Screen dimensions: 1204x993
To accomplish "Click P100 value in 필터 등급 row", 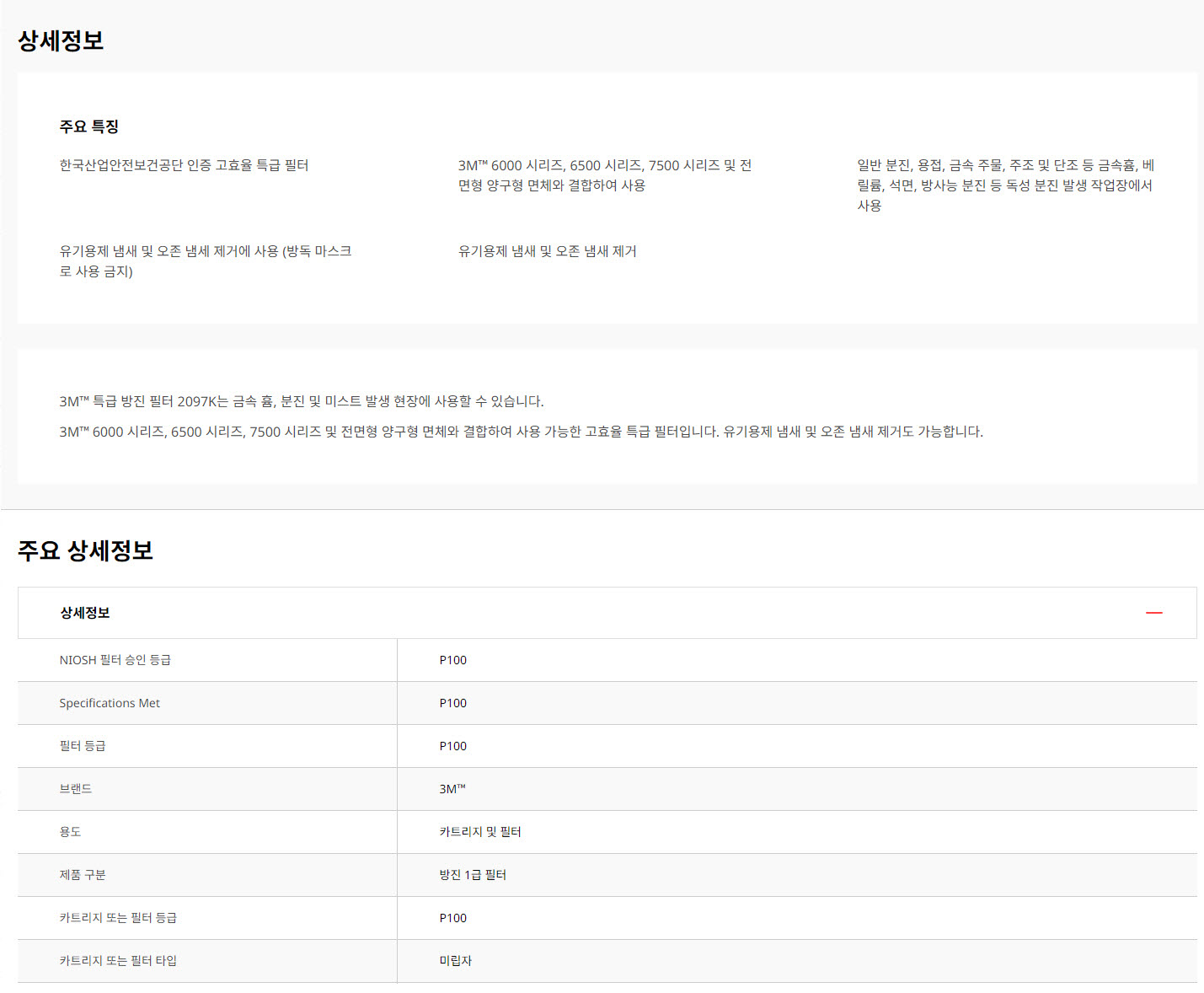I will [797, 746].
